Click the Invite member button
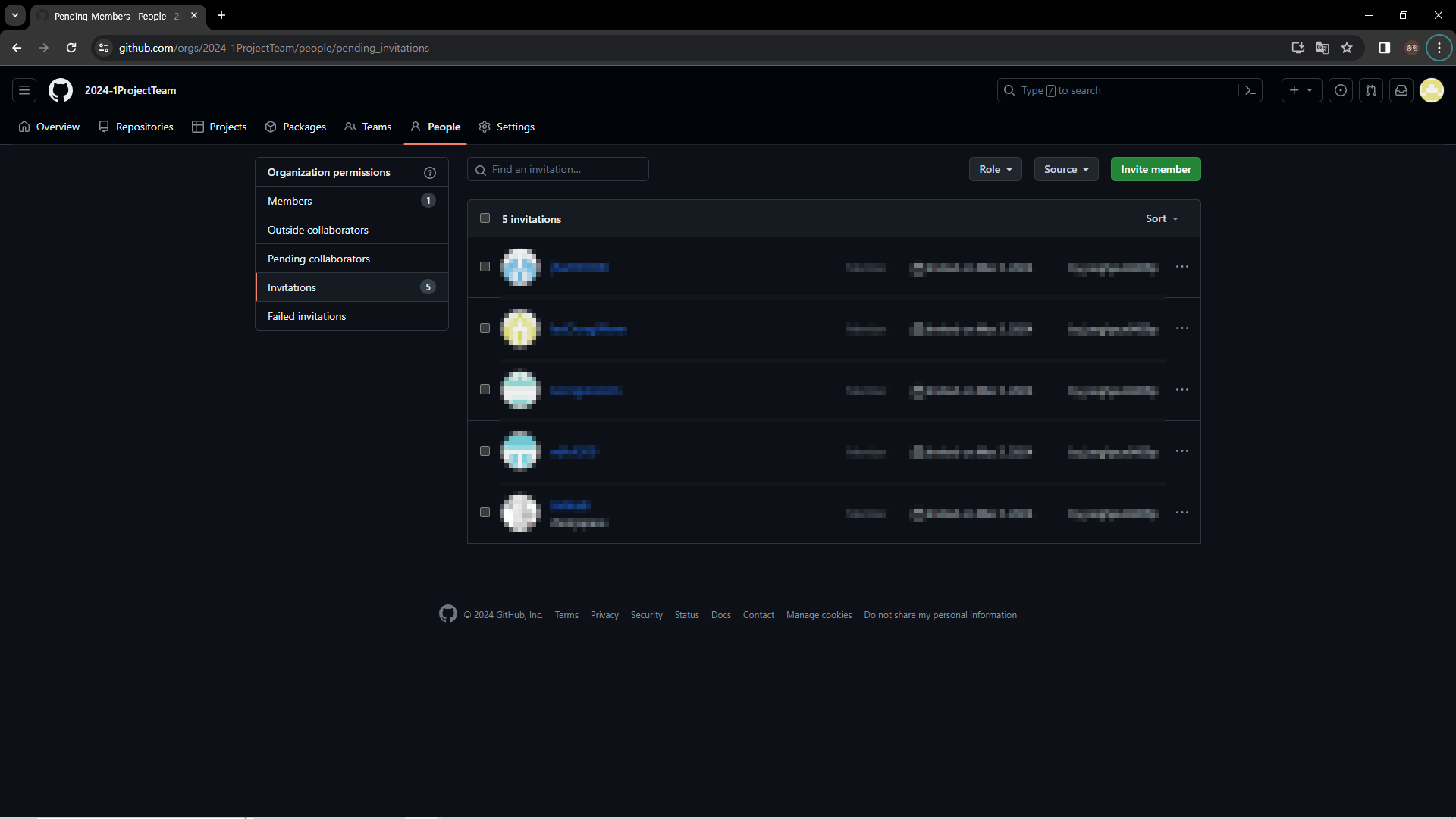1456x819 pixels. coord(1156,169)
